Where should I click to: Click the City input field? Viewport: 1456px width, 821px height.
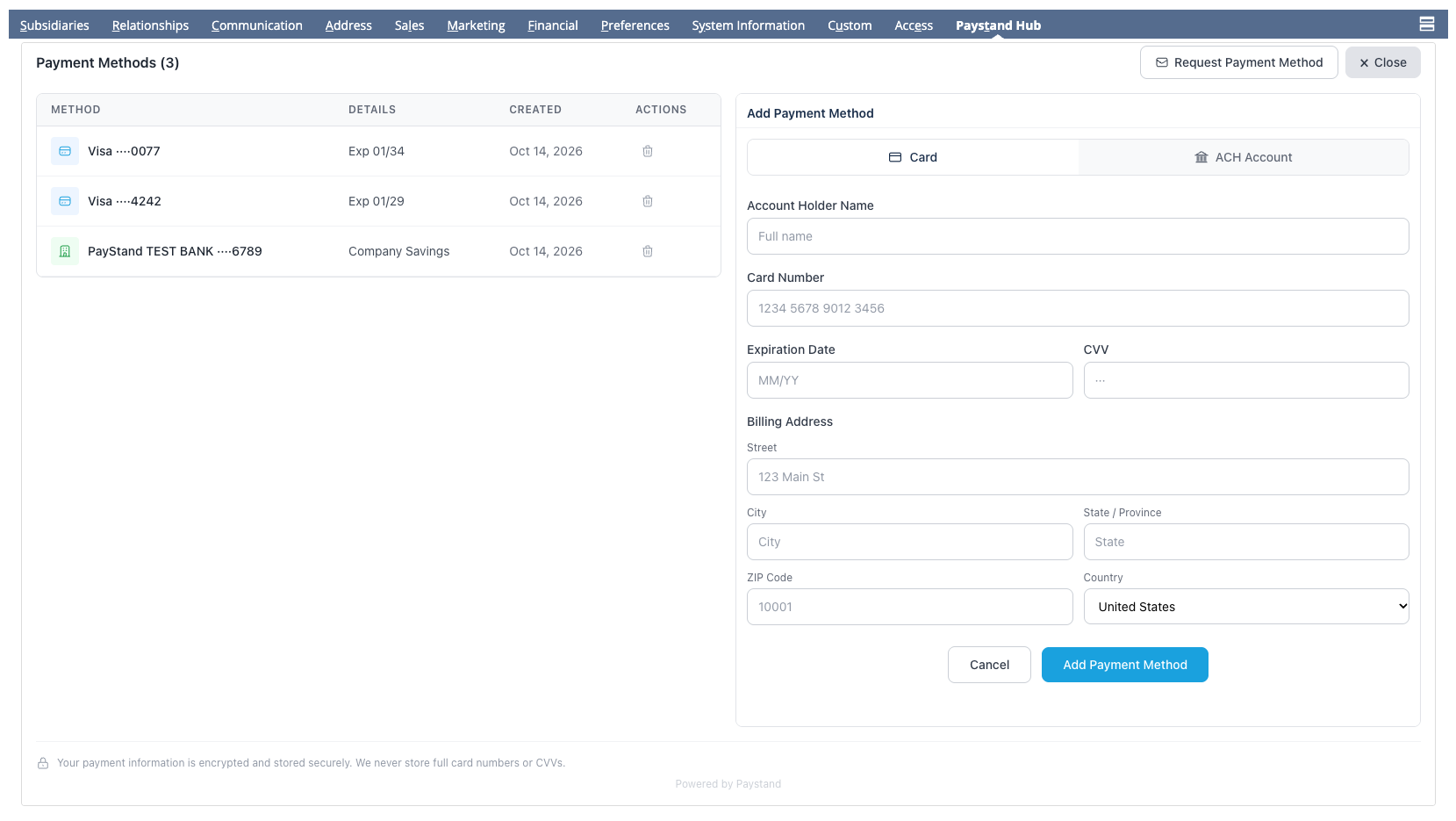[x=909, y=542]
